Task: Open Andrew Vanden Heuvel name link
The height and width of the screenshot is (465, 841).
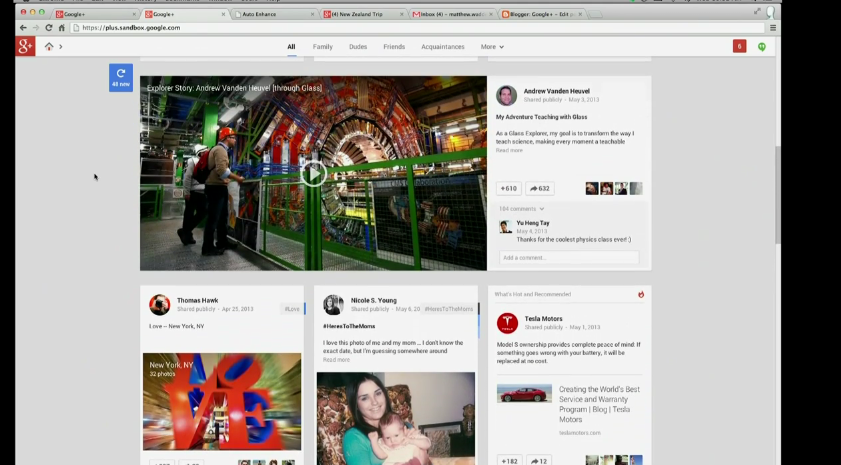Action: click(556, 91)
